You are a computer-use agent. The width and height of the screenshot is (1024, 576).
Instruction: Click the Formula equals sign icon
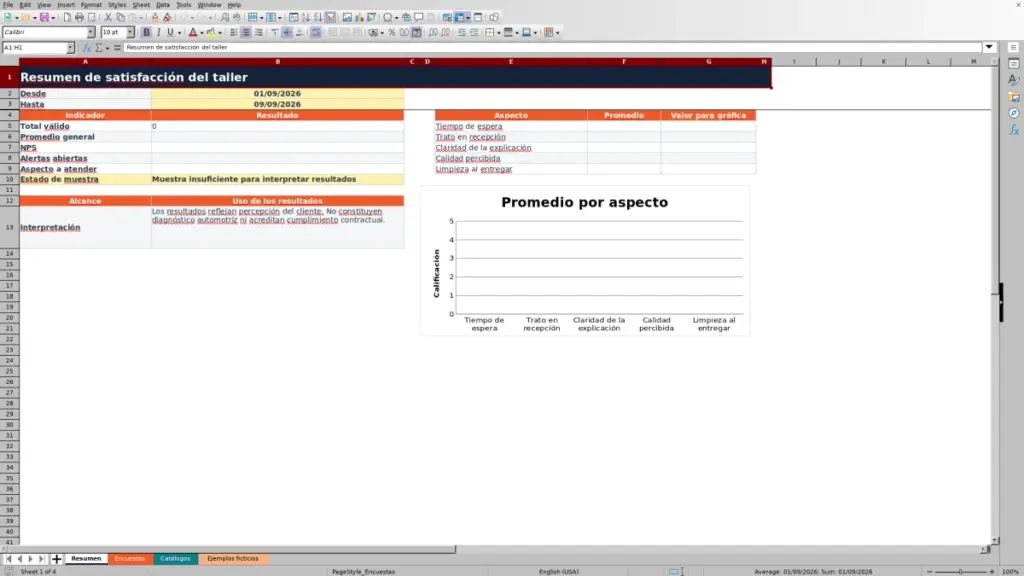[x=117, y=48]
